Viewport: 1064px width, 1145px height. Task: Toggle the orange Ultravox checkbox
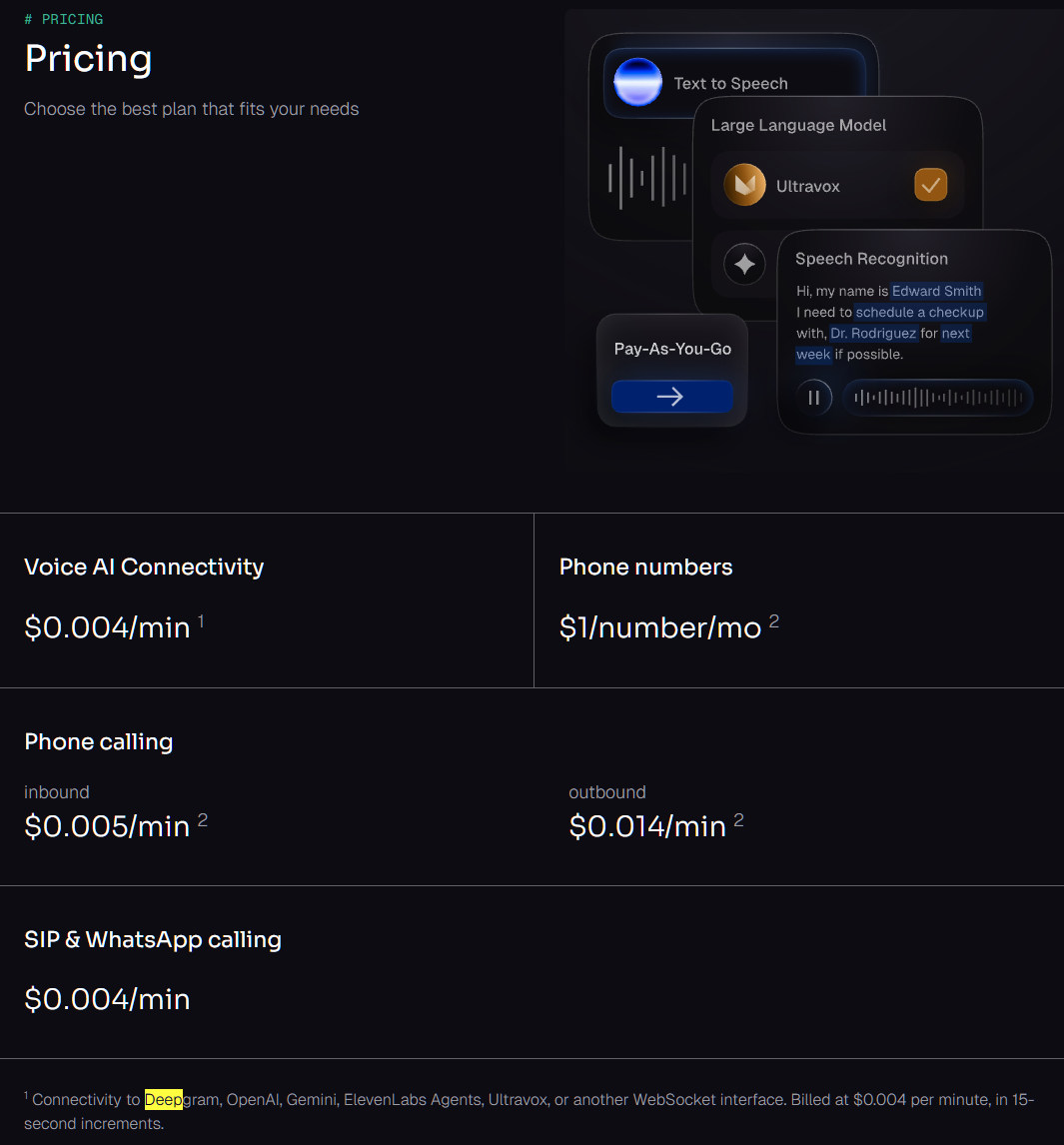(x=930, y=185)
